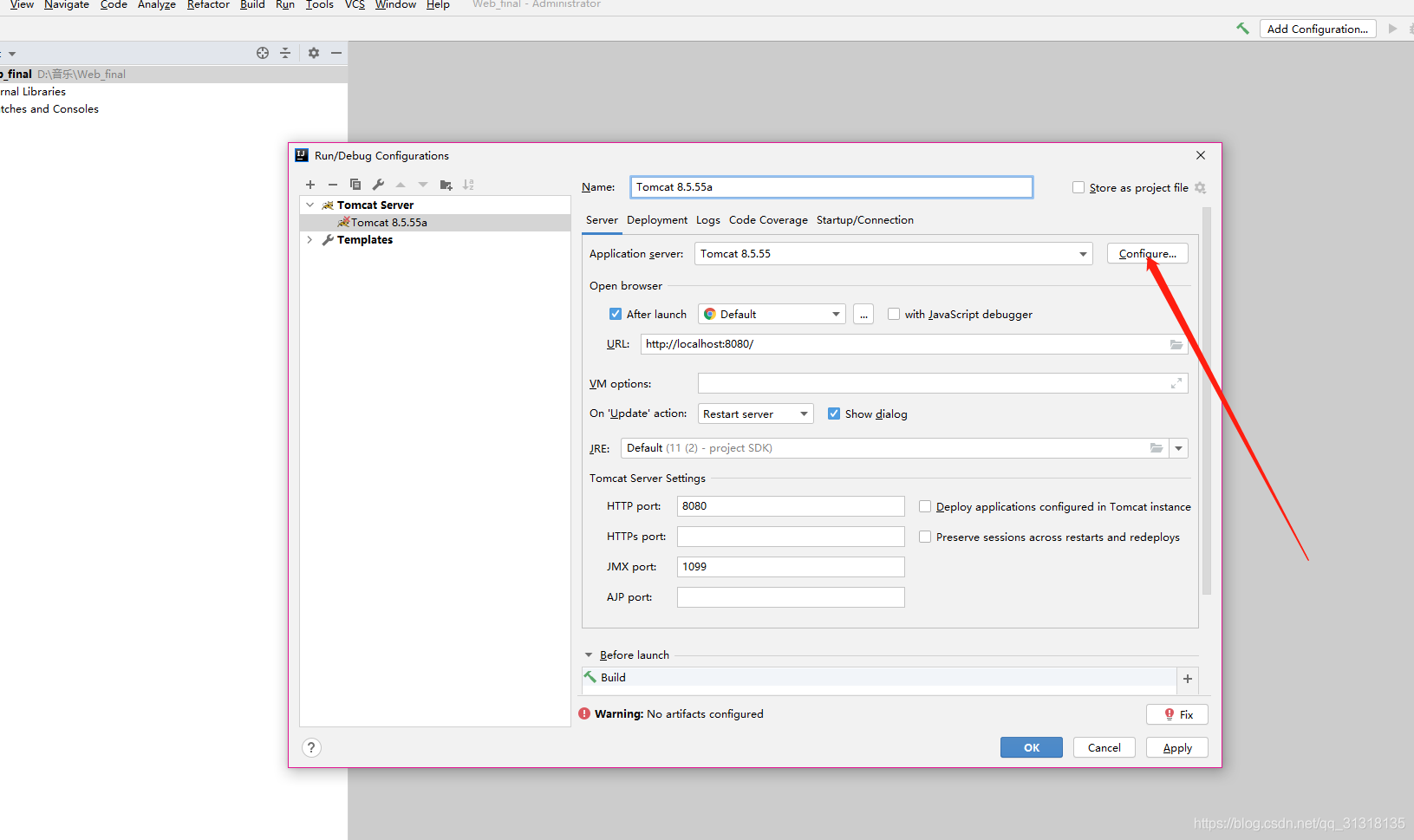
Task: Uncheck the After launch checkbox
Action: pos(616,314)
